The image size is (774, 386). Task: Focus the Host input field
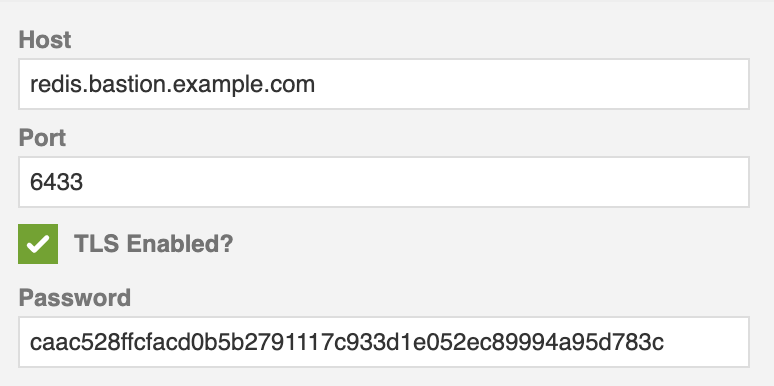384,84
